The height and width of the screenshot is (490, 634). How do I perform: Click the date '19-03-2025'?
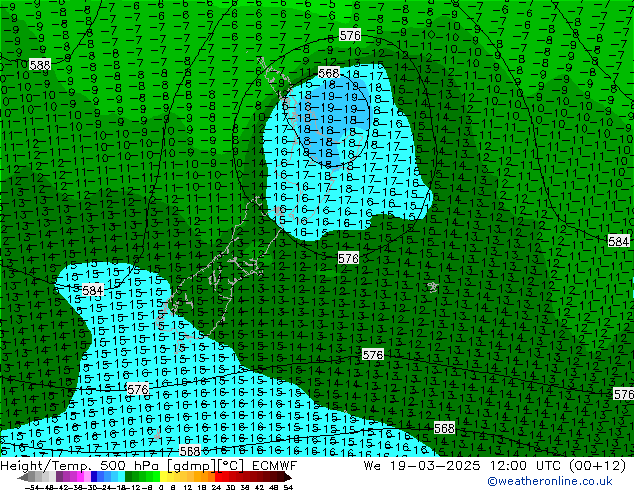435,466
